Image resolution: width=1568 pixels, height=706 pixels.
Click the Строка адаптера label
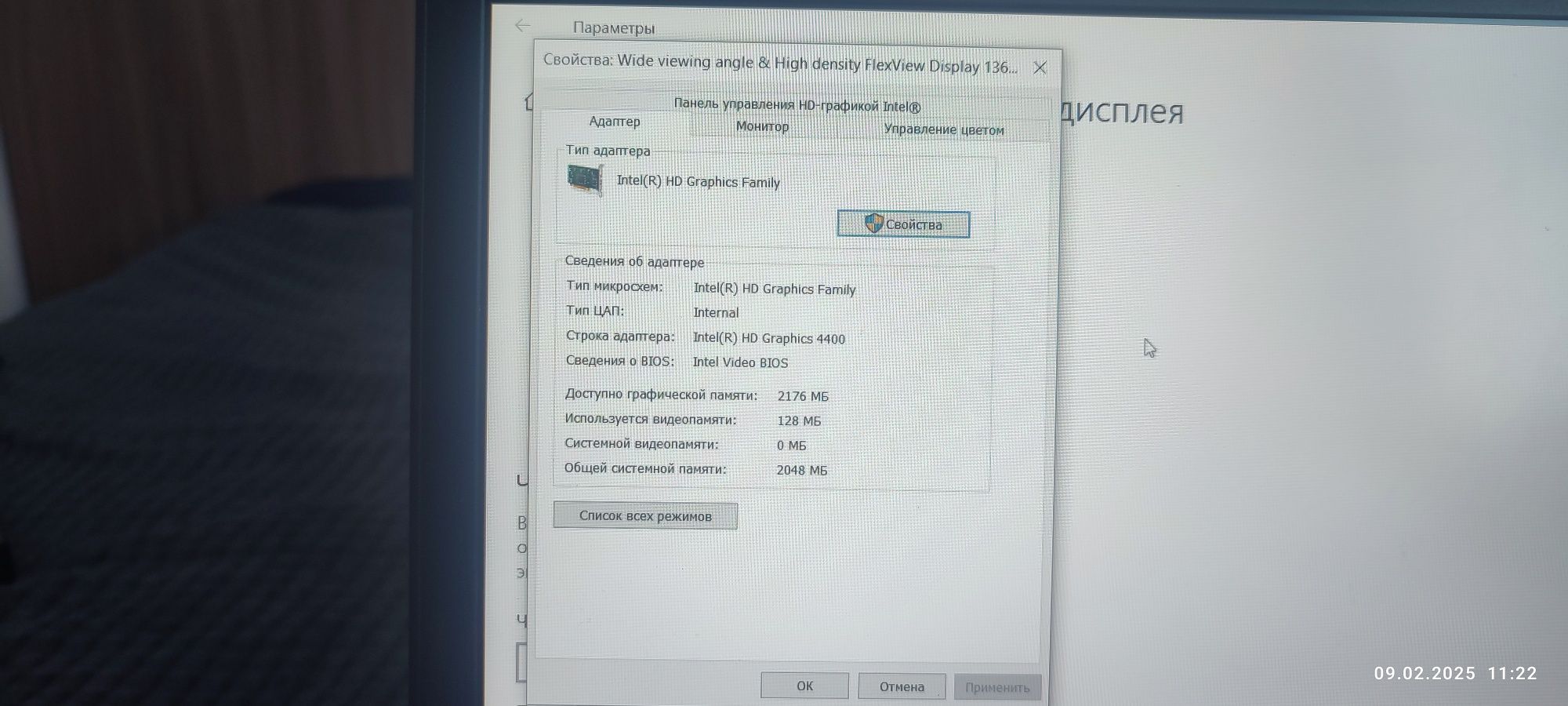point(619,336)
